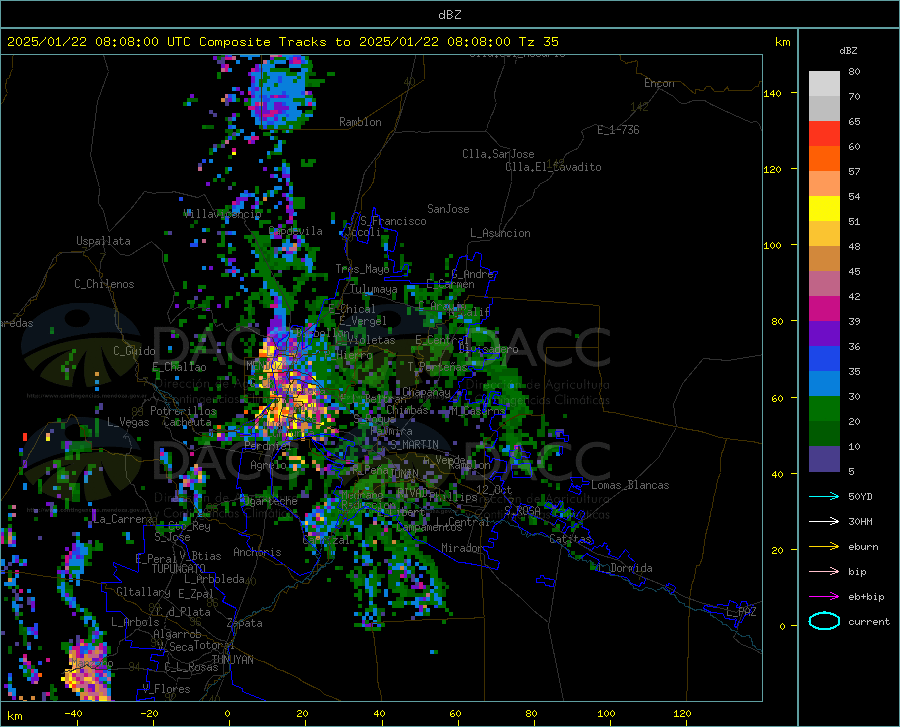900x727 pixels.
Task: Select the cyan 50YD track arrow icon
Action: tap(824, 496)
